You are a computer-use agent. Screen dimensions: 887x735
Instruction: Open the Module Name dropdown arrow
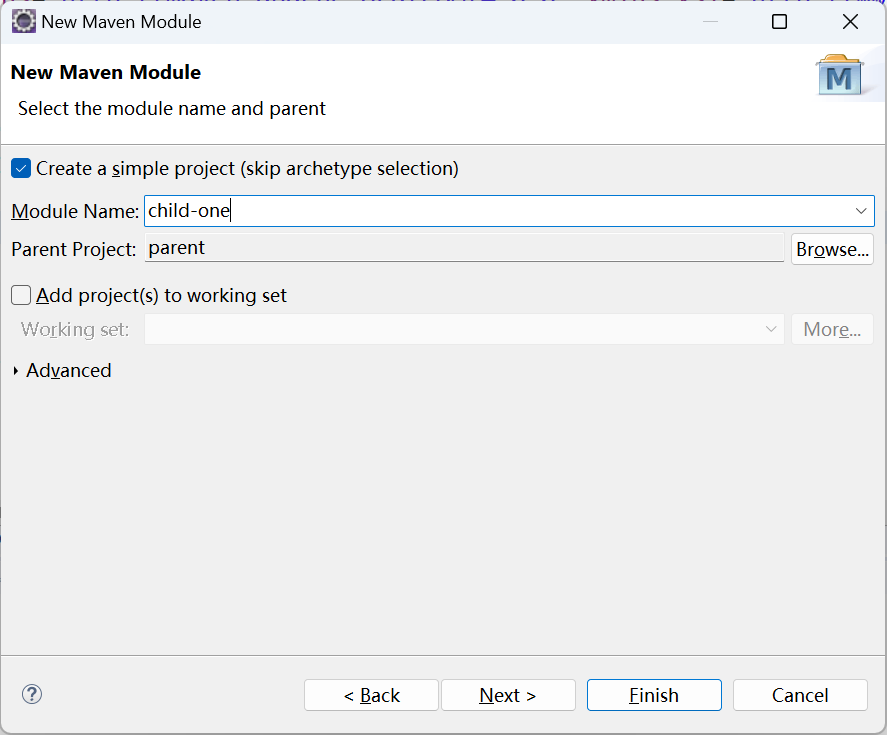(861, 211)
